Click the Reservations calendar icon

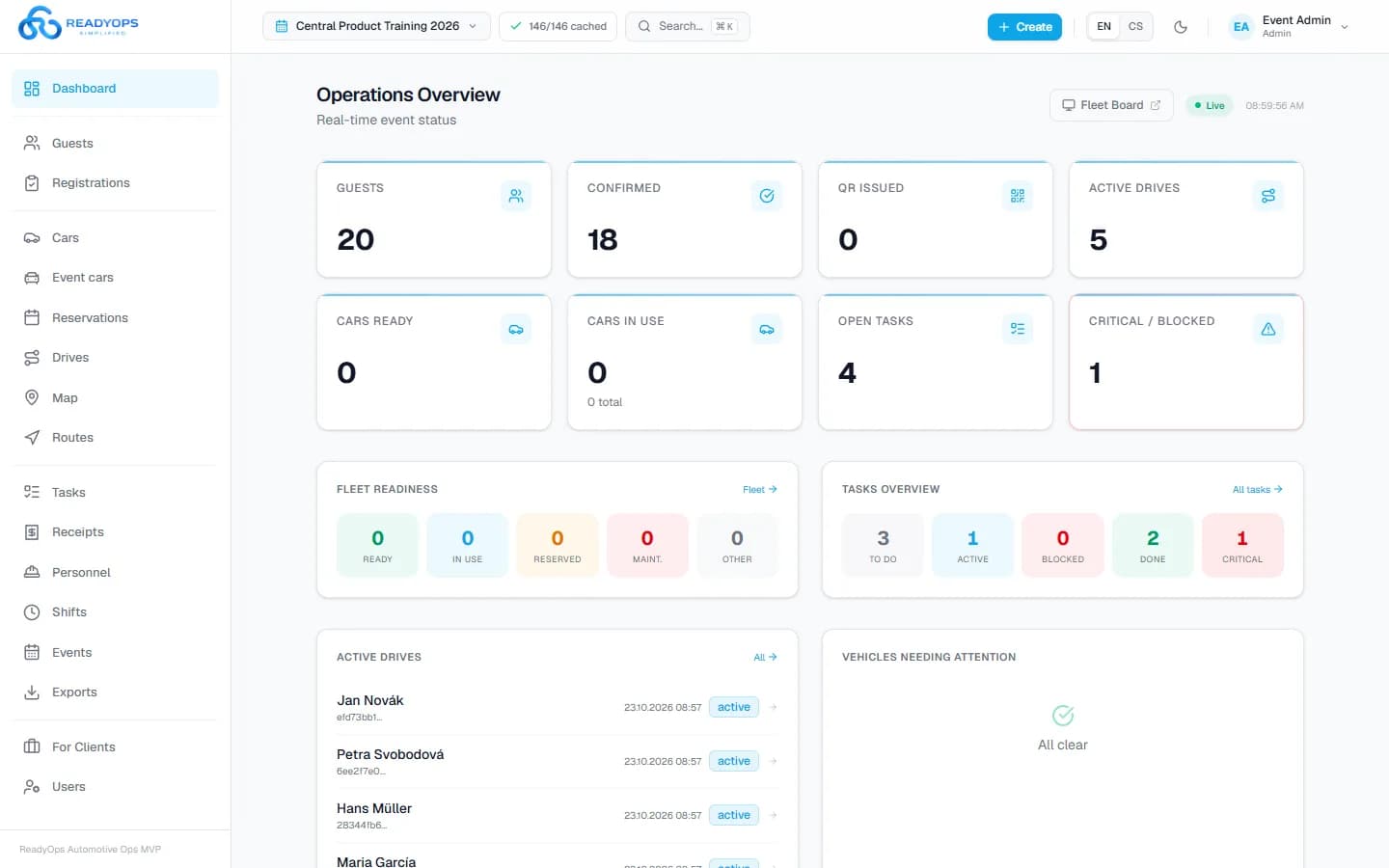click(32, 318)
